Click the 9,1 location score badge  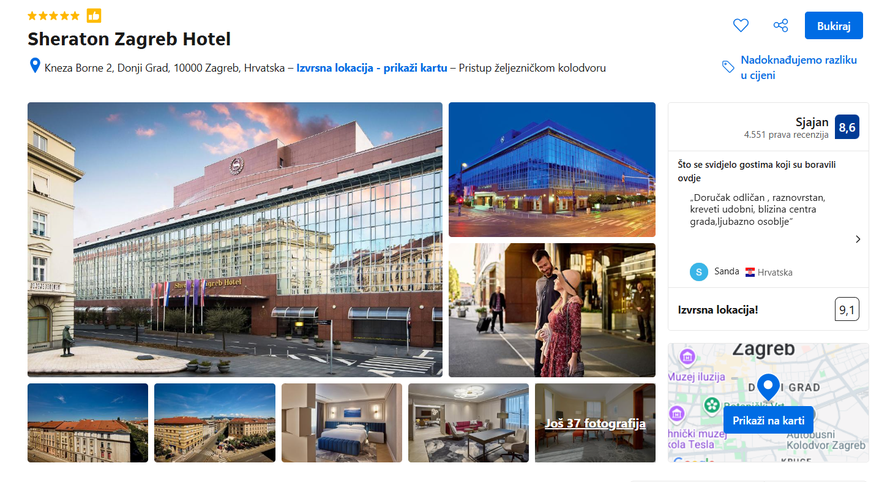click(x=847, y=309)
